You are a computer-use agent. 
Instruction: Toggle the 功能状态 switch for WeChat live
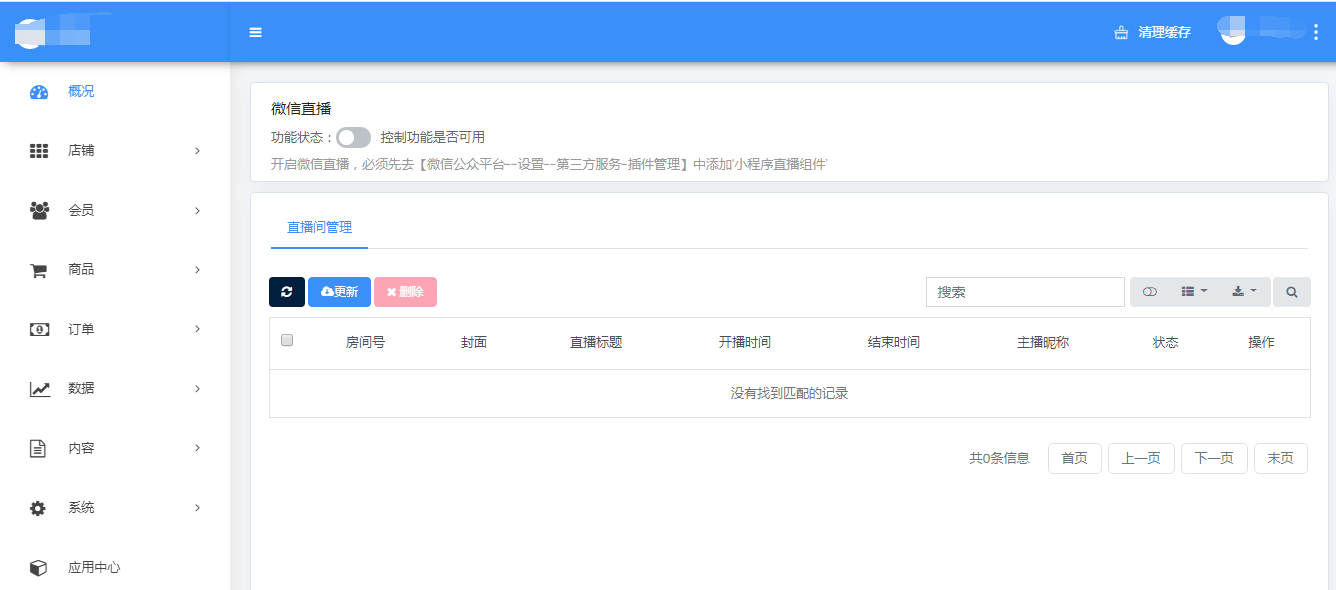[x=353, y=137]
